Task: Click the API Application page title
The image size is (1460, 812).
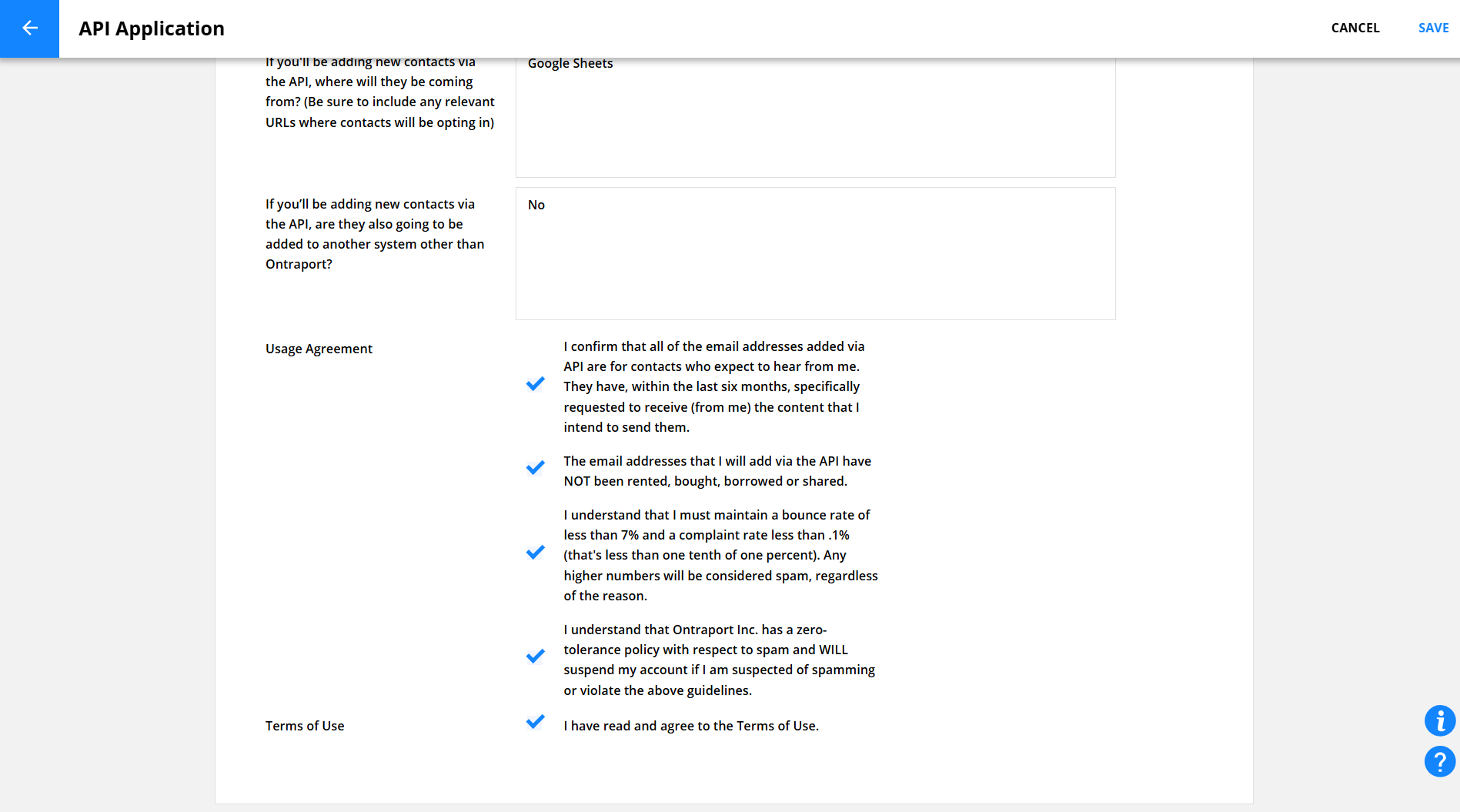Action: click(x=152, y=28)
